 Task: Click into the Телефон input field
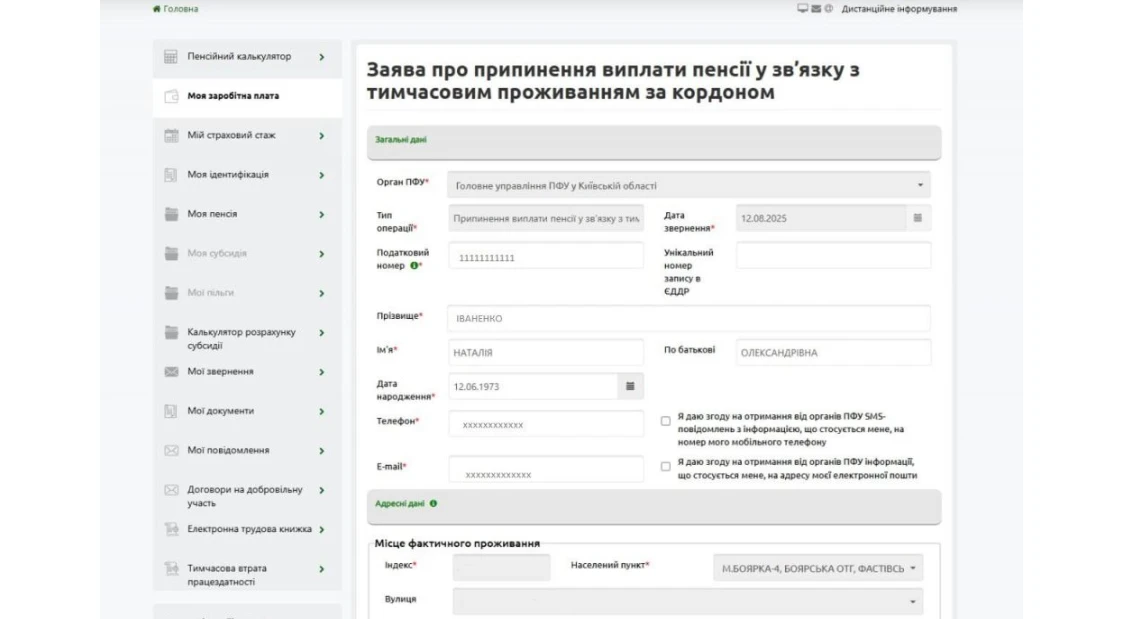pyautogui.click(x=546, y=425)
